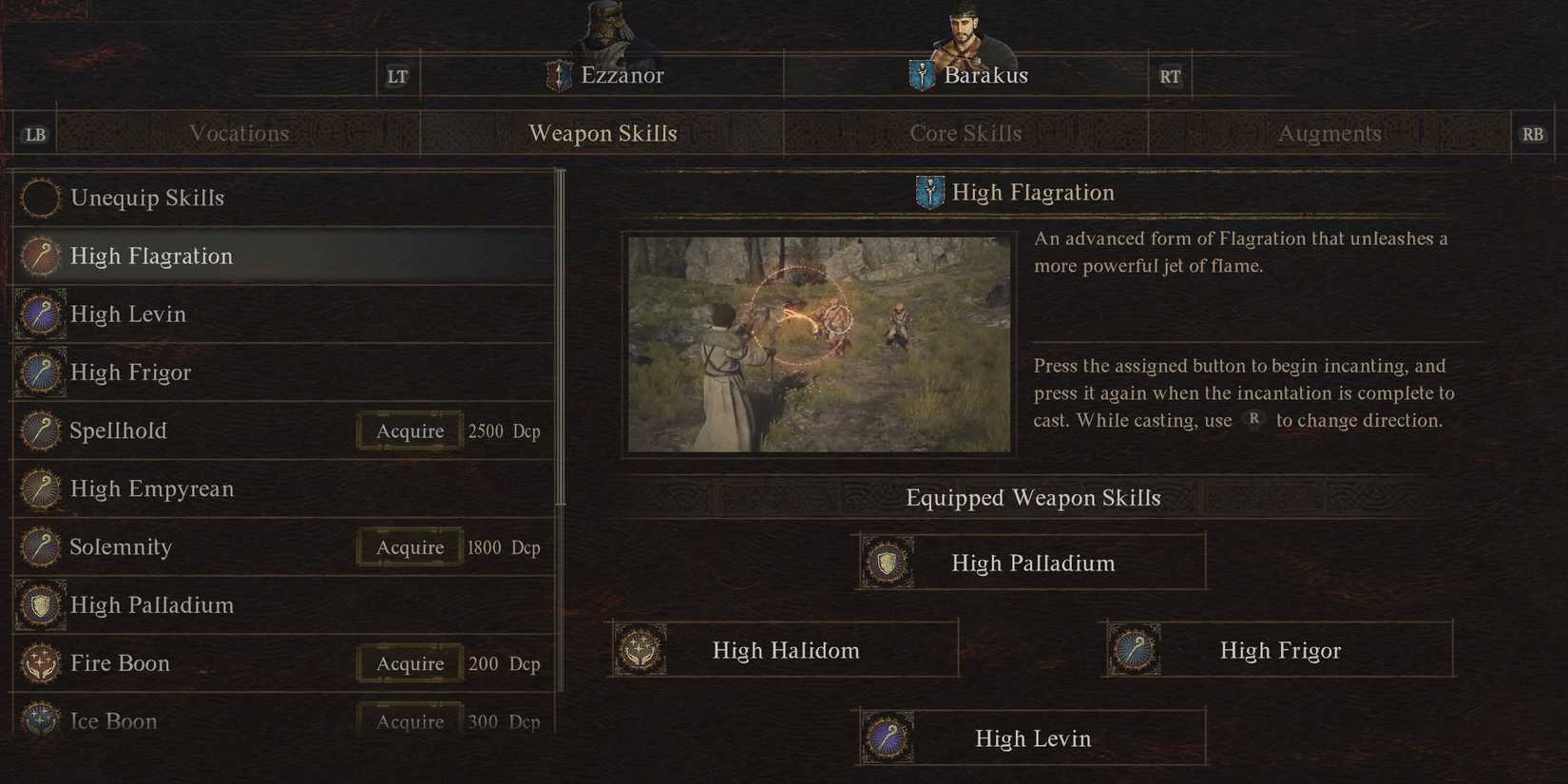Click the RB next-tab button

pos(1532,134)
